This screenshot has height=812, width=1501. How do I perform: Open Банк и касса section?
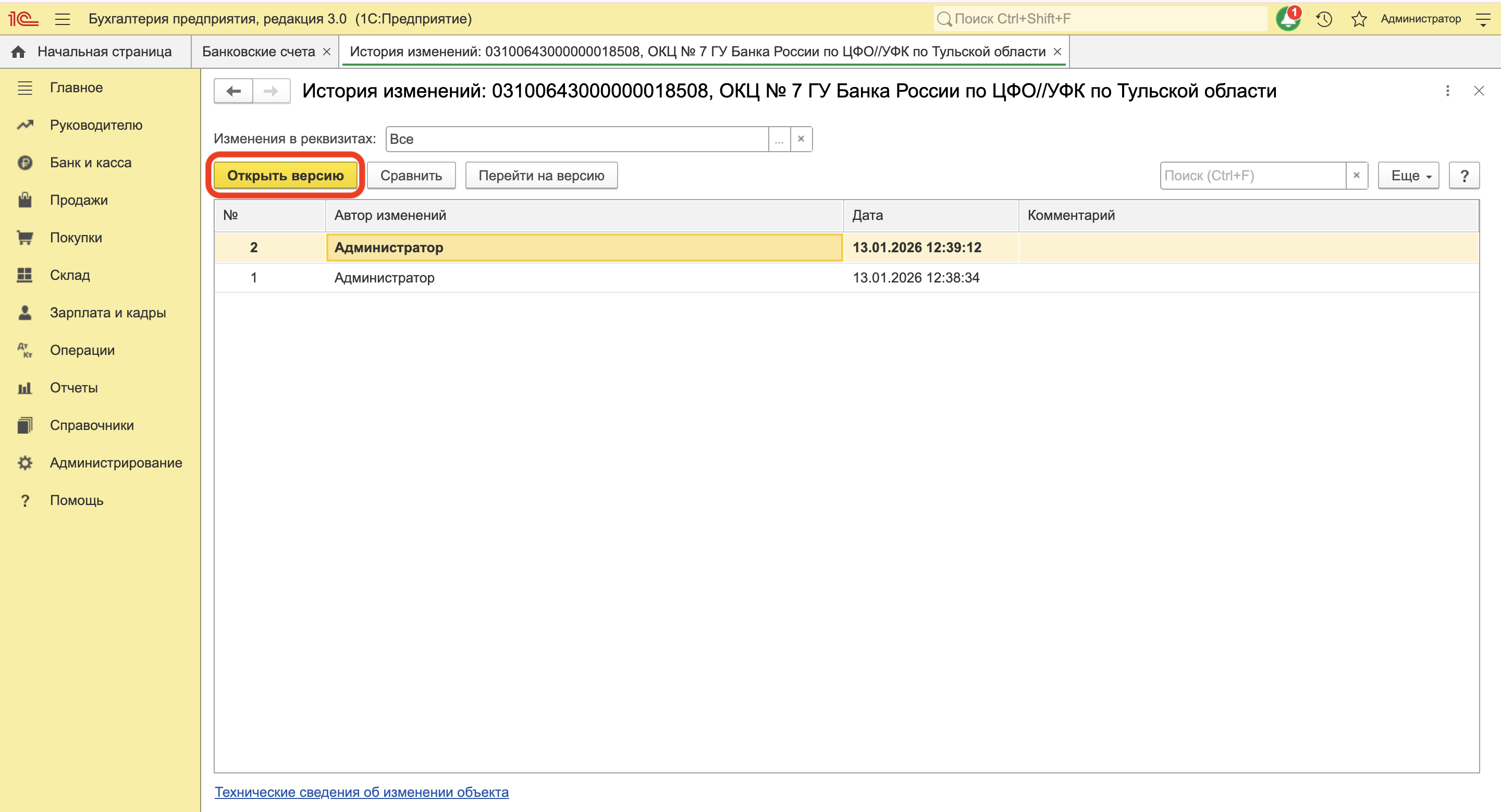pyautogui.click(x=90, y=163)
